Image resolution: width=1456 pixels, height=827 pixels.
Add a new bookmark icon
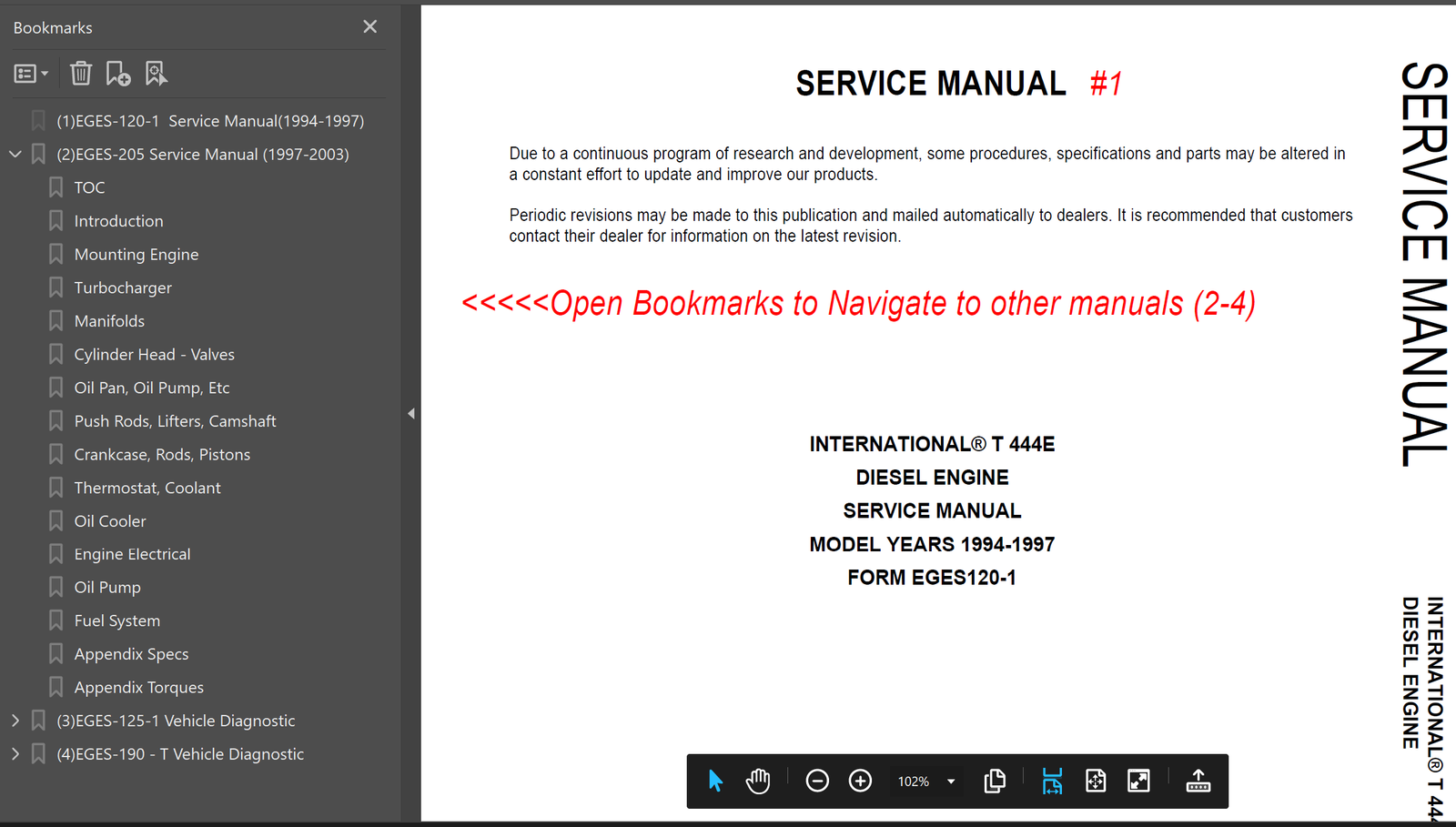[x=118, y=74]
